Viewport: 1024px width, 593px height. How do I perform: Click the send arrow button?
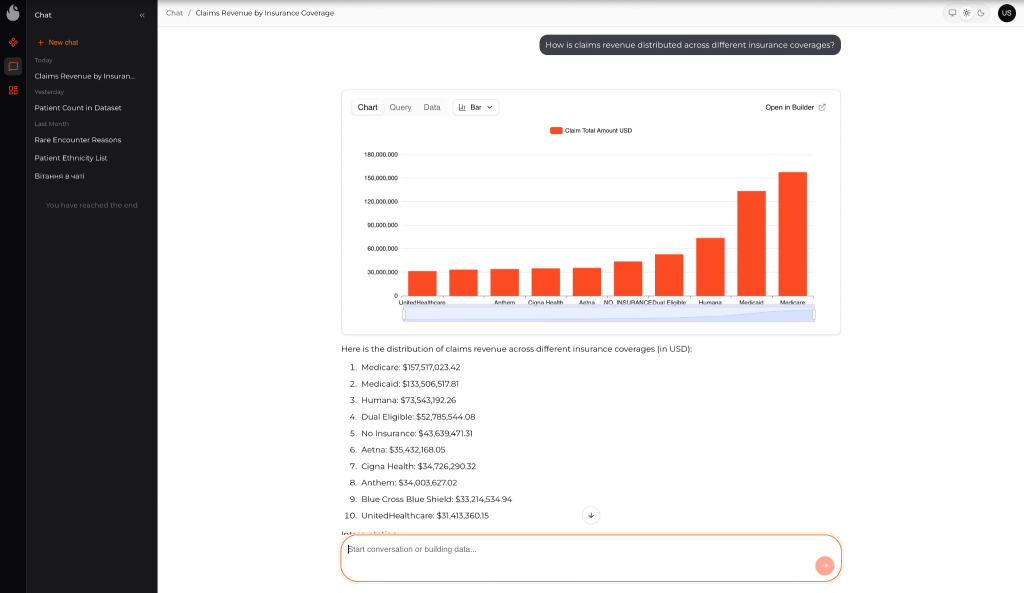824,566
